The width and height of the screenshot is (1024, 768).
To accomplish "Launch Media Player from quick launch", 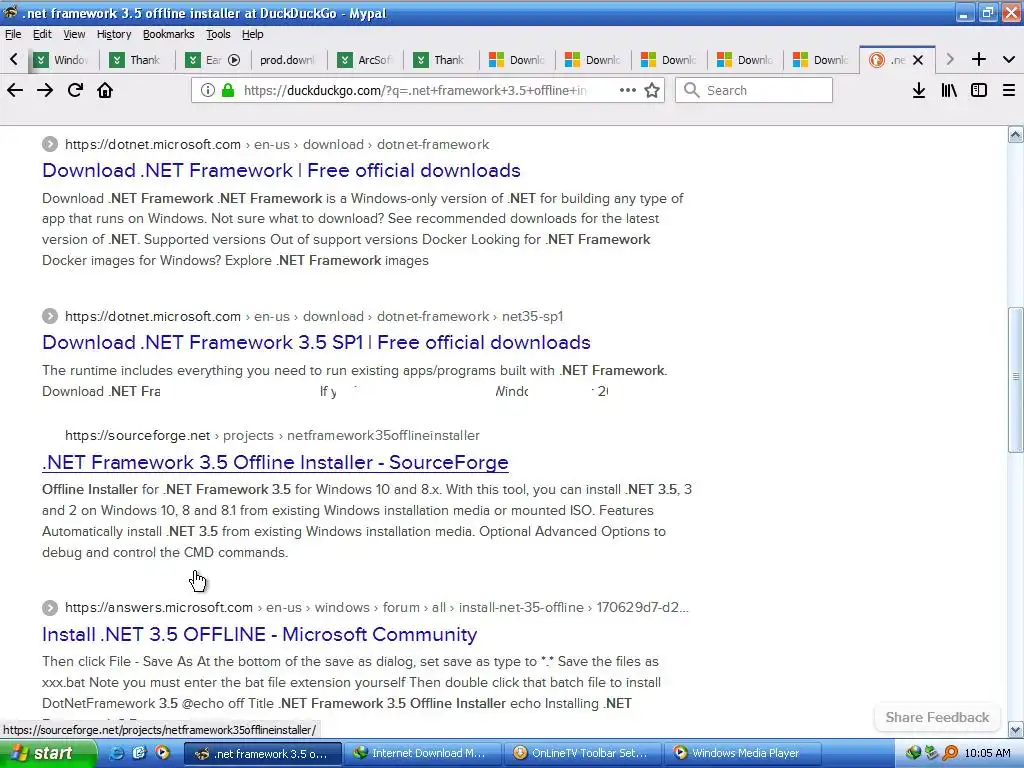I will pyautogui.click(x=162, y=753).
